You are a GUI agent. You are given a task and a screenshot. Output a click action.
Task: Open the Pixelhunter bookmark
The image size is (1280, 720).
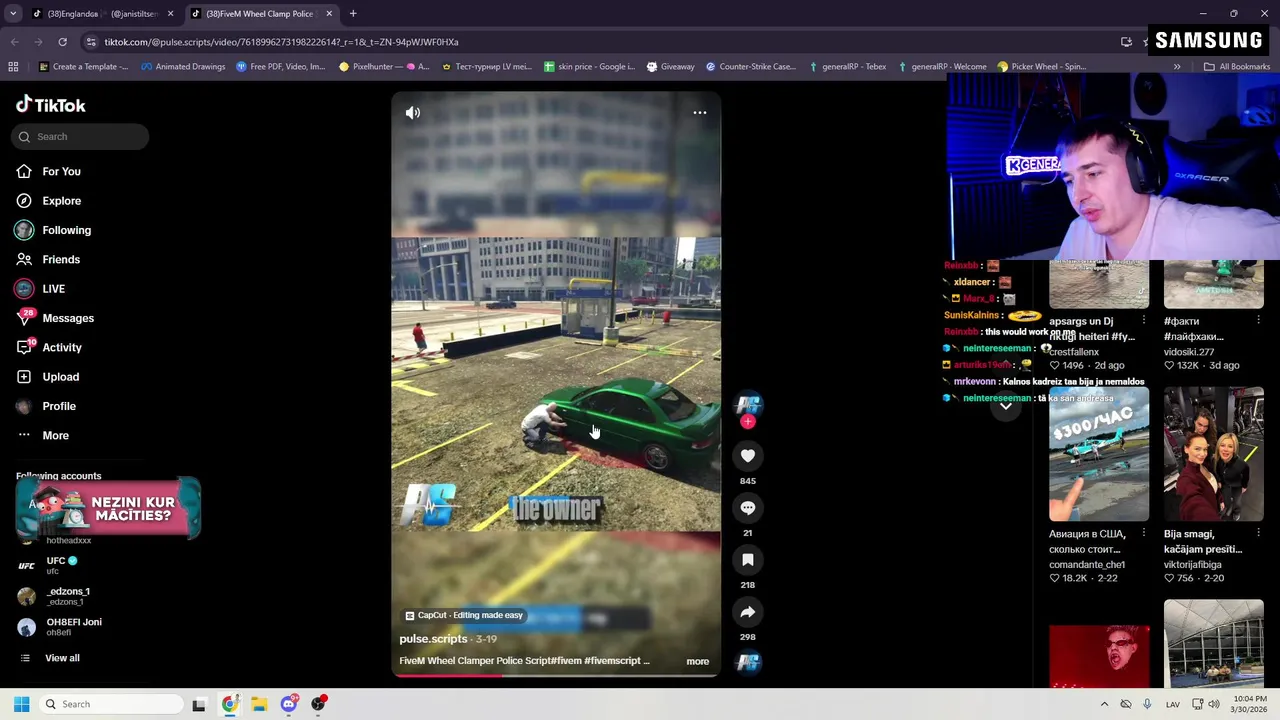click(384, 67)
